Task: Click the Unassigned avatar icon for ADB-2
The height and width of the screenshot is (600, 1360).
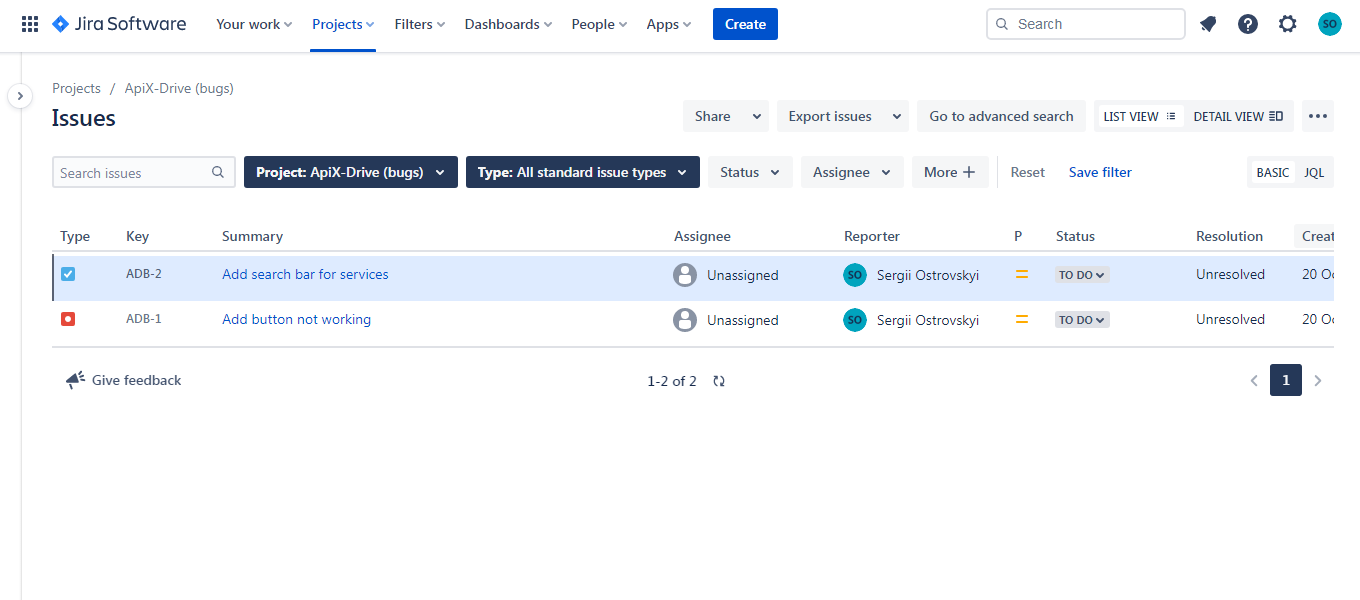Action: [685, 275]
